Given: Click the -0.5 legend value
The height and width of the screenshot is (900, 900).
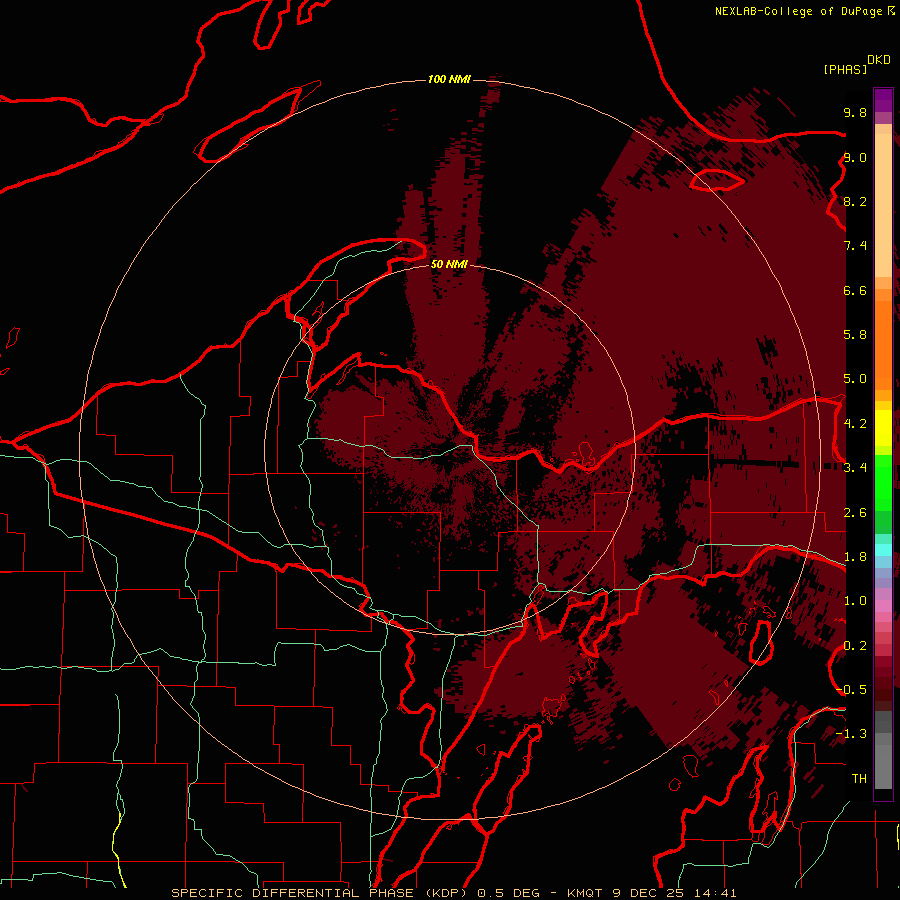Looking at the screenshot, I should (851, 690).
